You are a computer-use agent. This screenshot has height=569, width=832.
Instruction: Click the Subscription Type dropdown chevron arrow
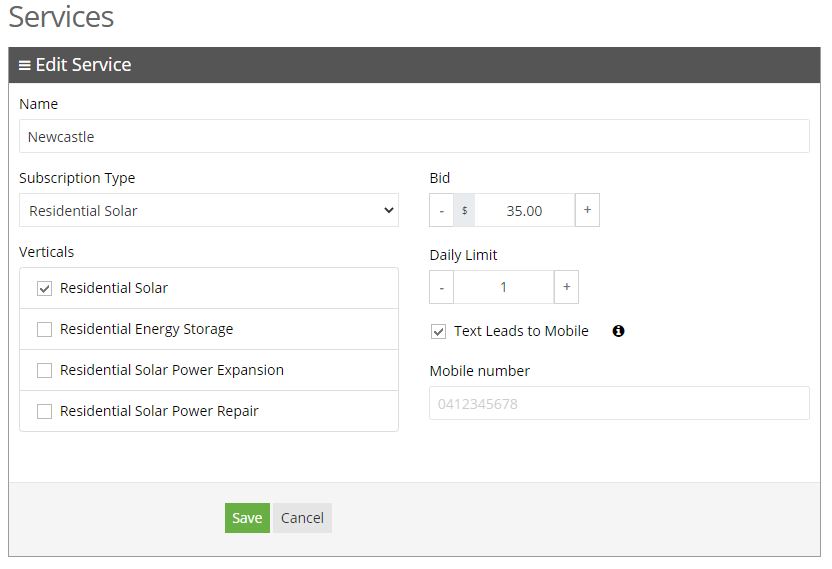coord(389,210)
